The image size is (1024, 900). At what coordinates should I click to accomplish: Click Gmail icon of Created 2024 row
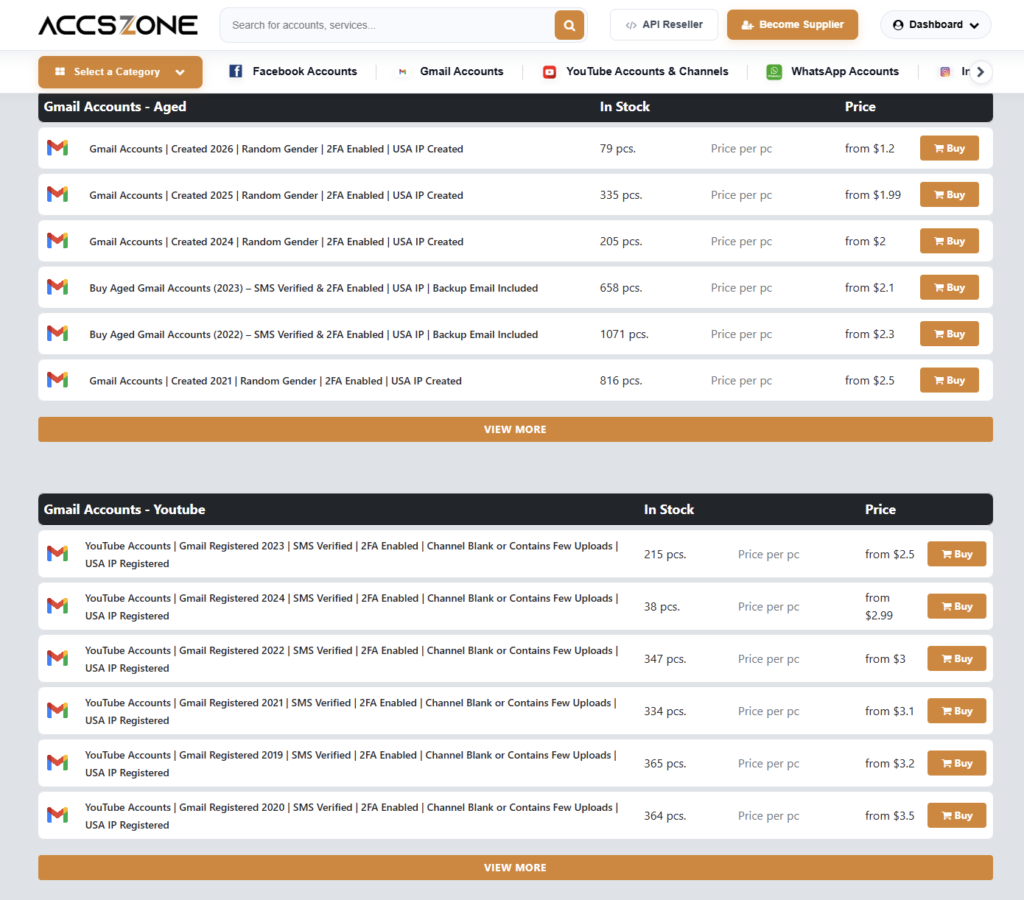click(x=57, y=241)
